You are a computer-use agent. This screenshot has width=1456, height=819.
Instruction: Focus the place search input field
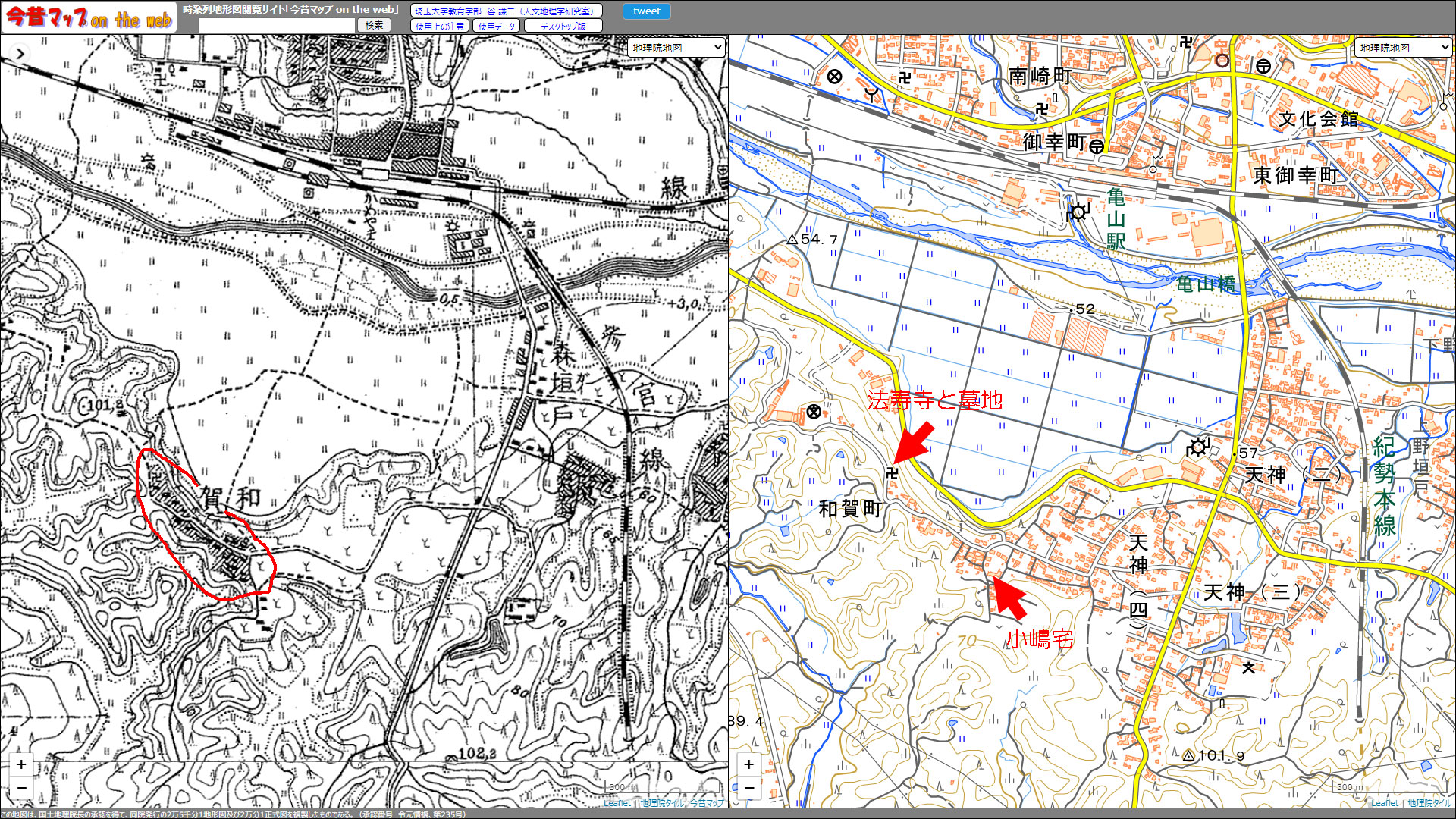277,25
